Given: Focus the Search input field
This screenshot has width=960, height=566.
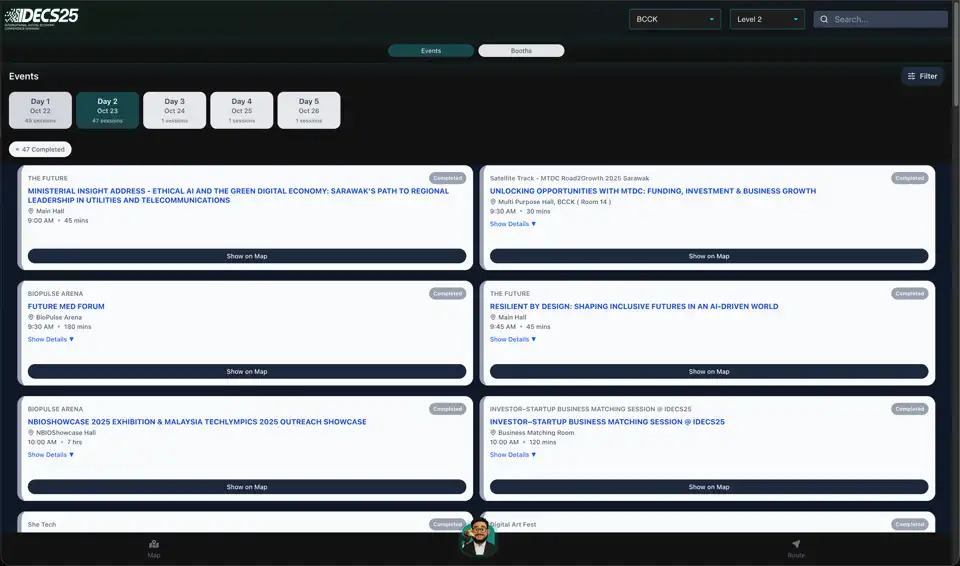Looking at the screenshot, I should coord(880,20).
